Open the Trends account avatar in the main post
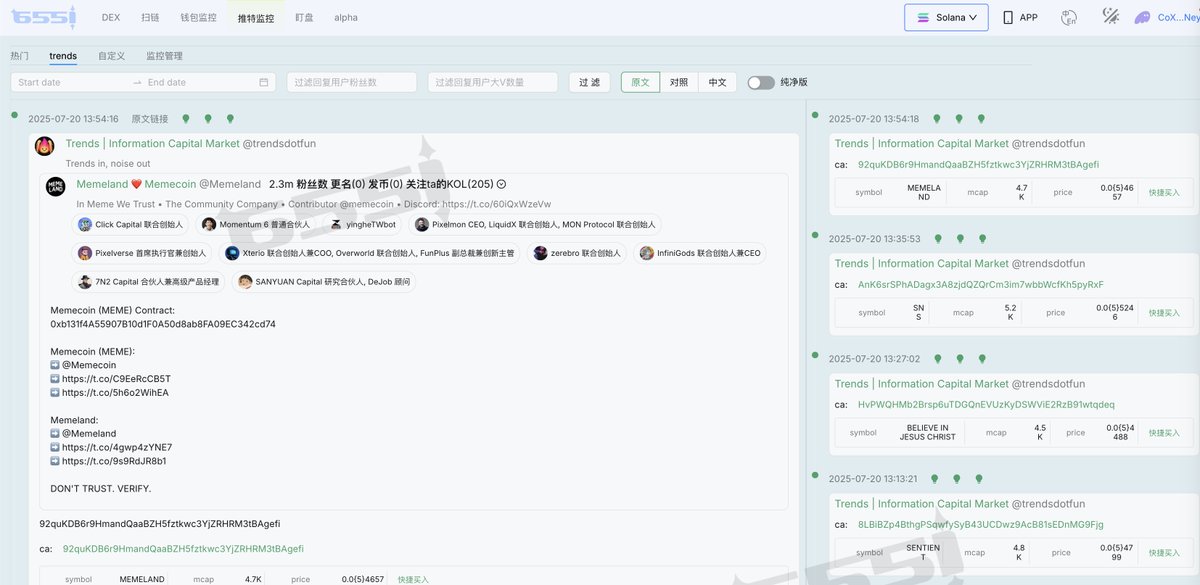This screenshot has height=585, width=1200. [45, 146]
